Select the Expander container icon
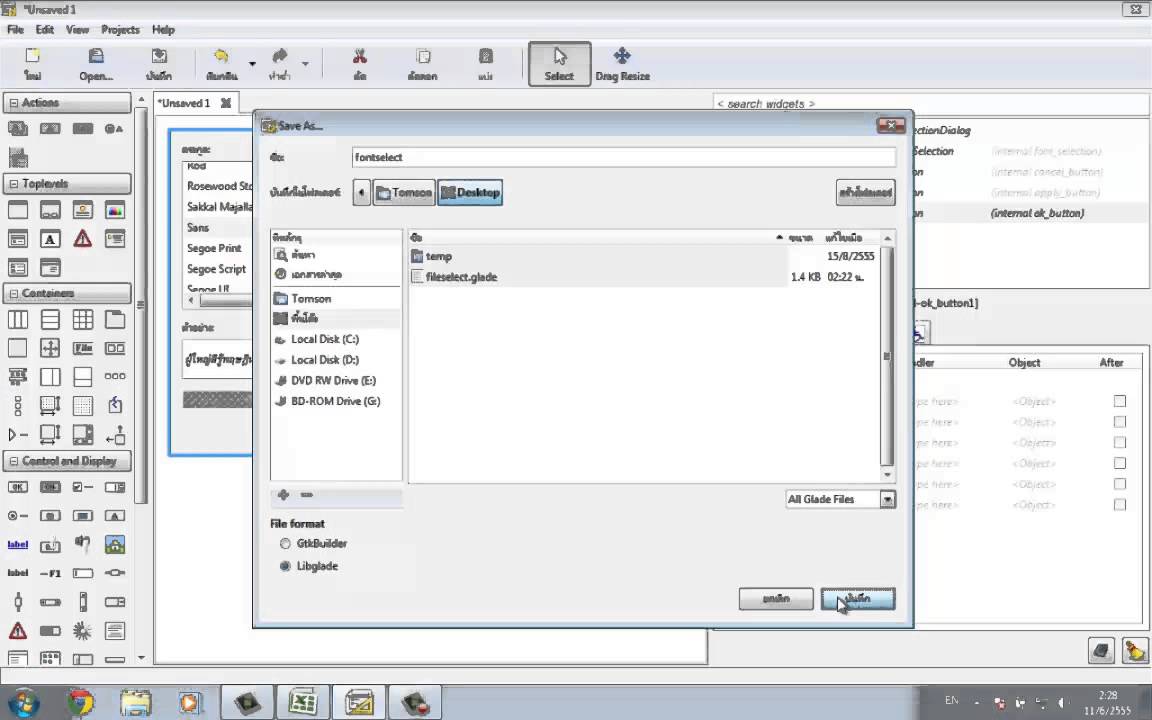The width and height of the screenshot is (1152, 720). 18,434
